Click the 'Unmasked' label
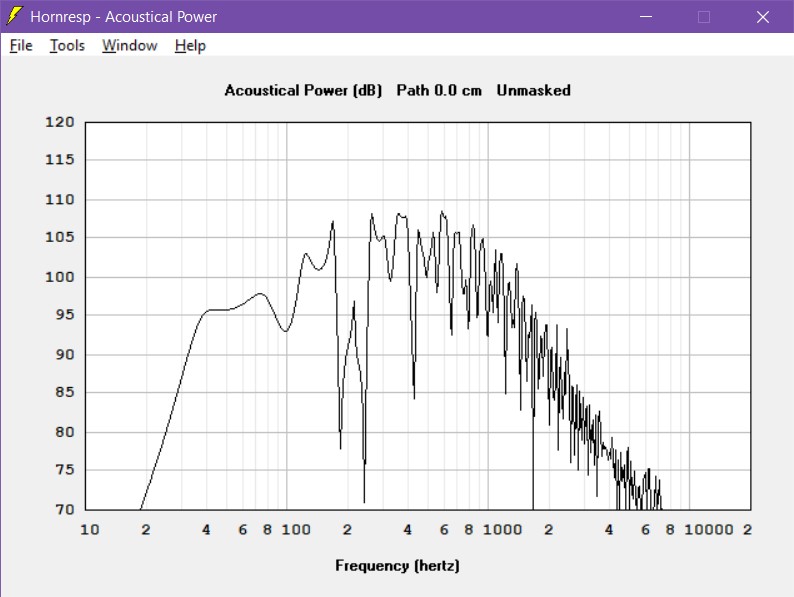794x597 pixels. (x=534, y=91)
